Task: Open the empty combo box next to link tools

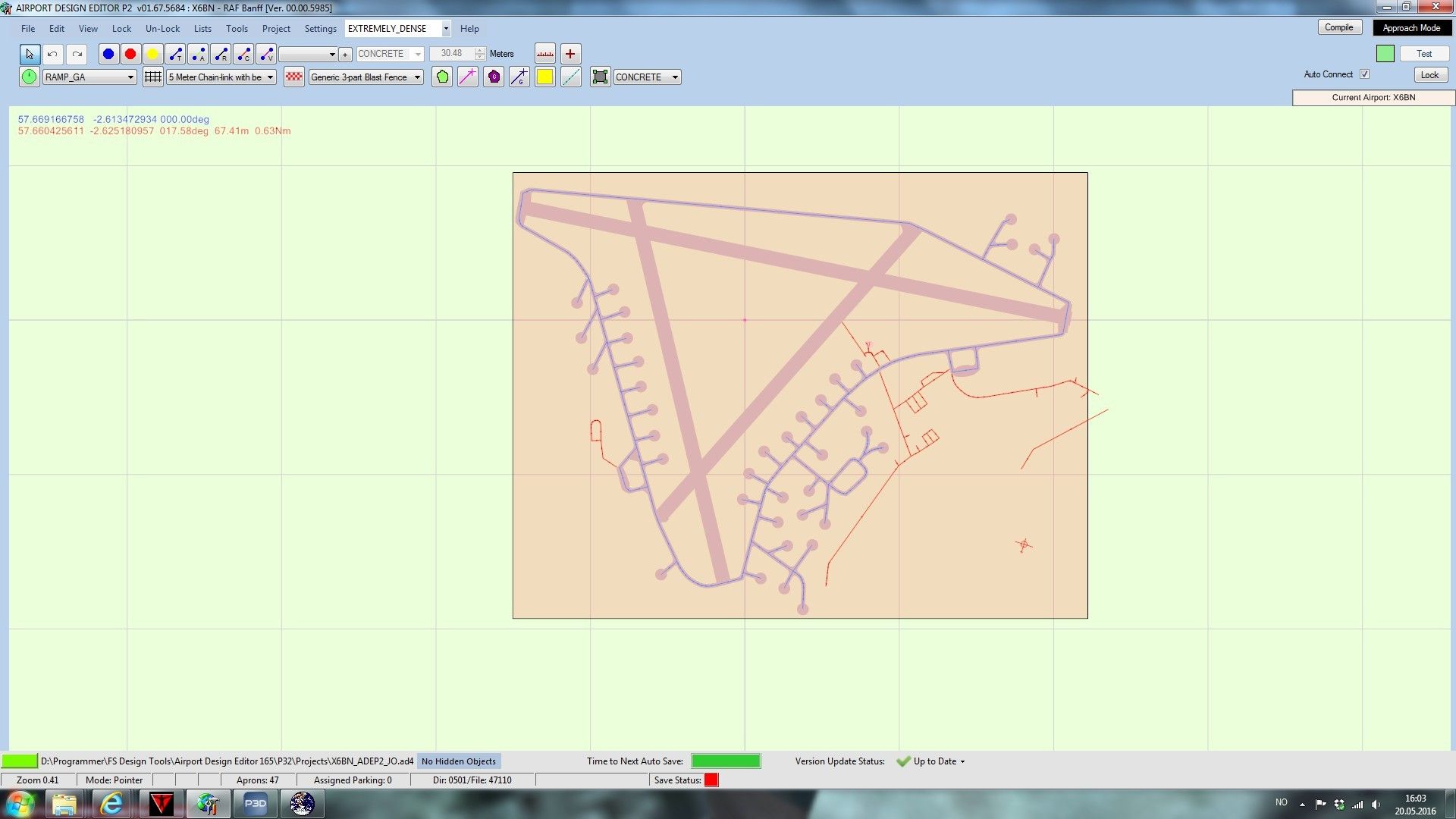Action: click(308, 54)
